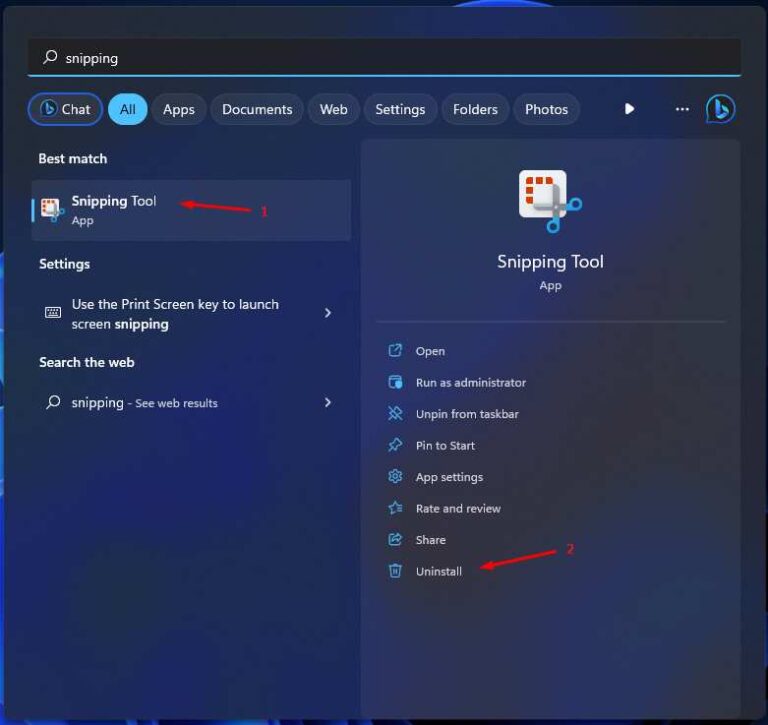Viewport: 768px width, 725px height.
Task: Choose Share for Snipping Tool
Action: [x=431, y=540]
